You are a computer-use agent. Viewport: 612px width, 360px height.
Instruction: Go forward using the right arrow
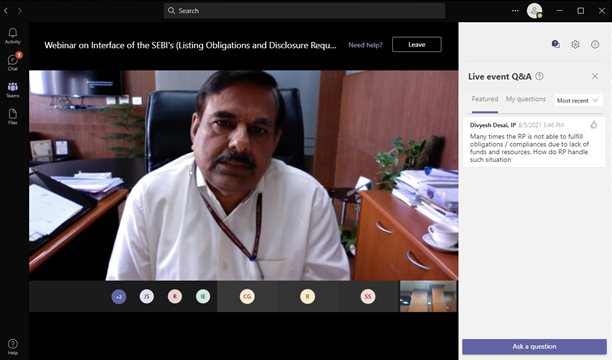pyautogui.click(x=20, y=11)
